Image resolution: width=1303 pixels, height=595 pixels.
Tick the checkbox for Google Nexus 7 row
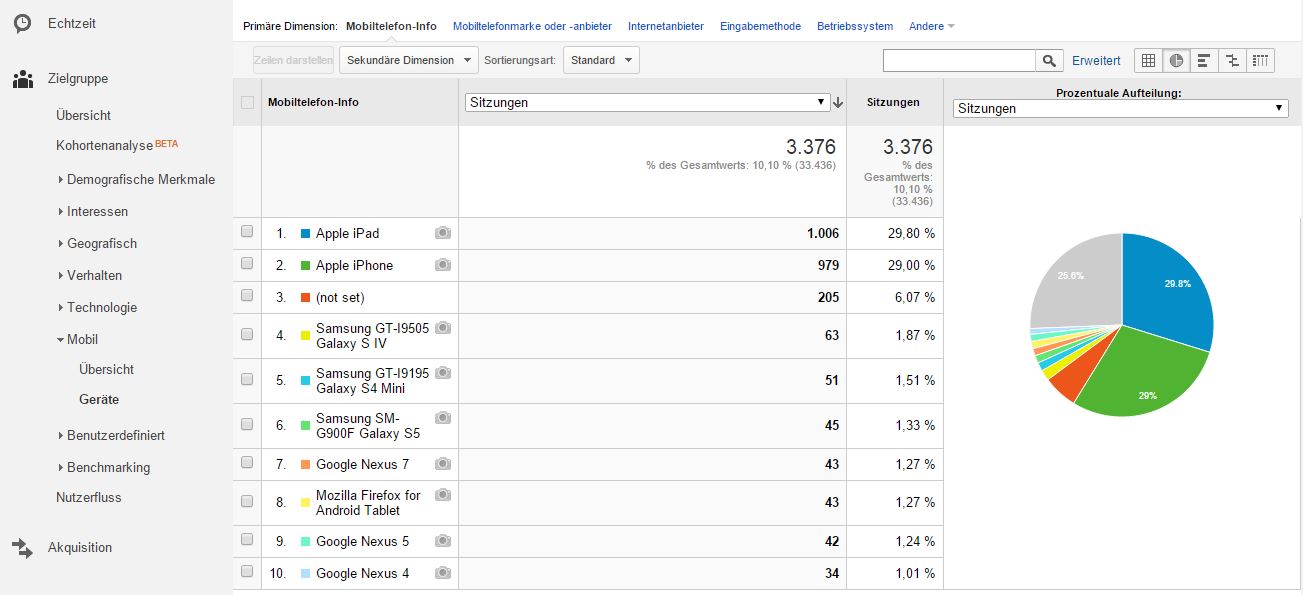point(247,463)
